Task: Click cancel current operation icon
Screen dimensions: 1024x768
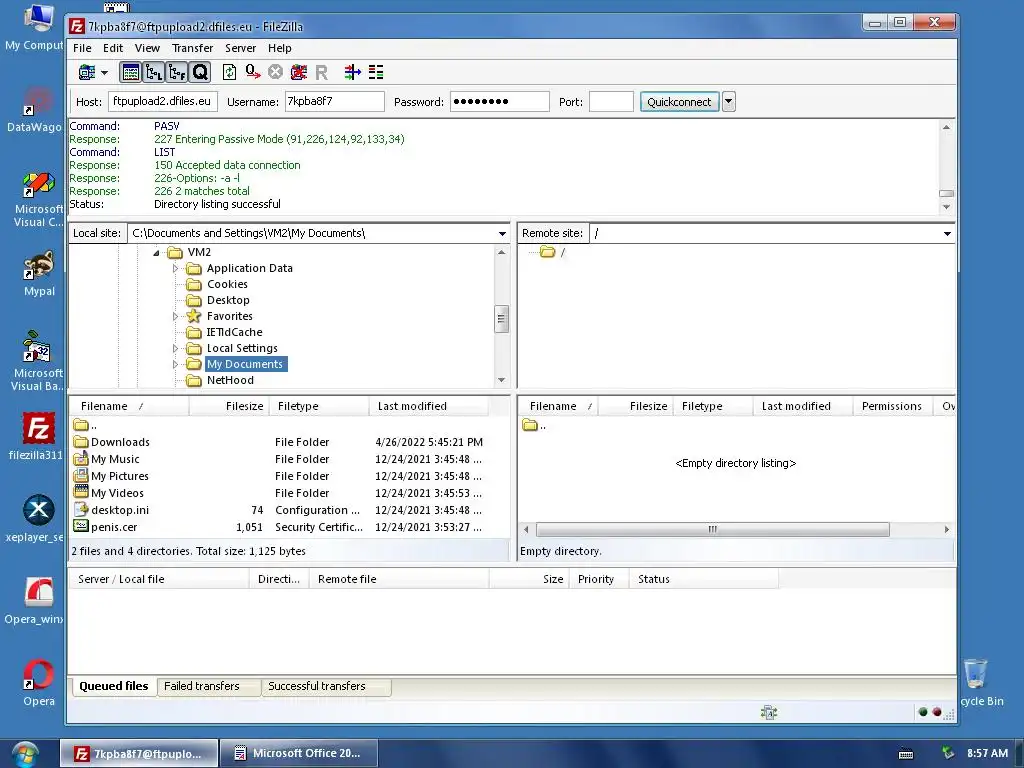Action: click(276, 72)
